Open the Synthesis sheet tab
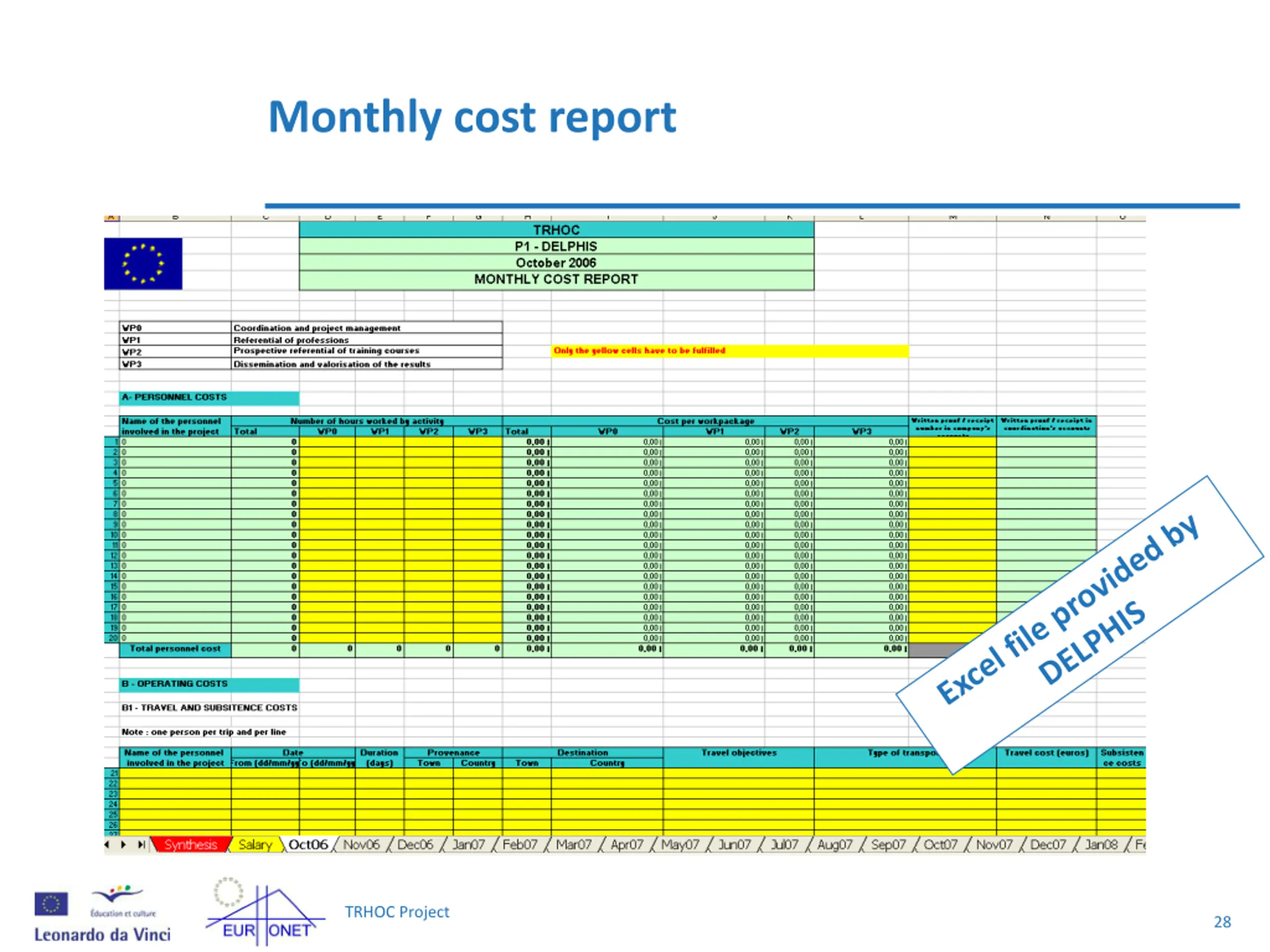1270x952 pixels. pos(190,845)
